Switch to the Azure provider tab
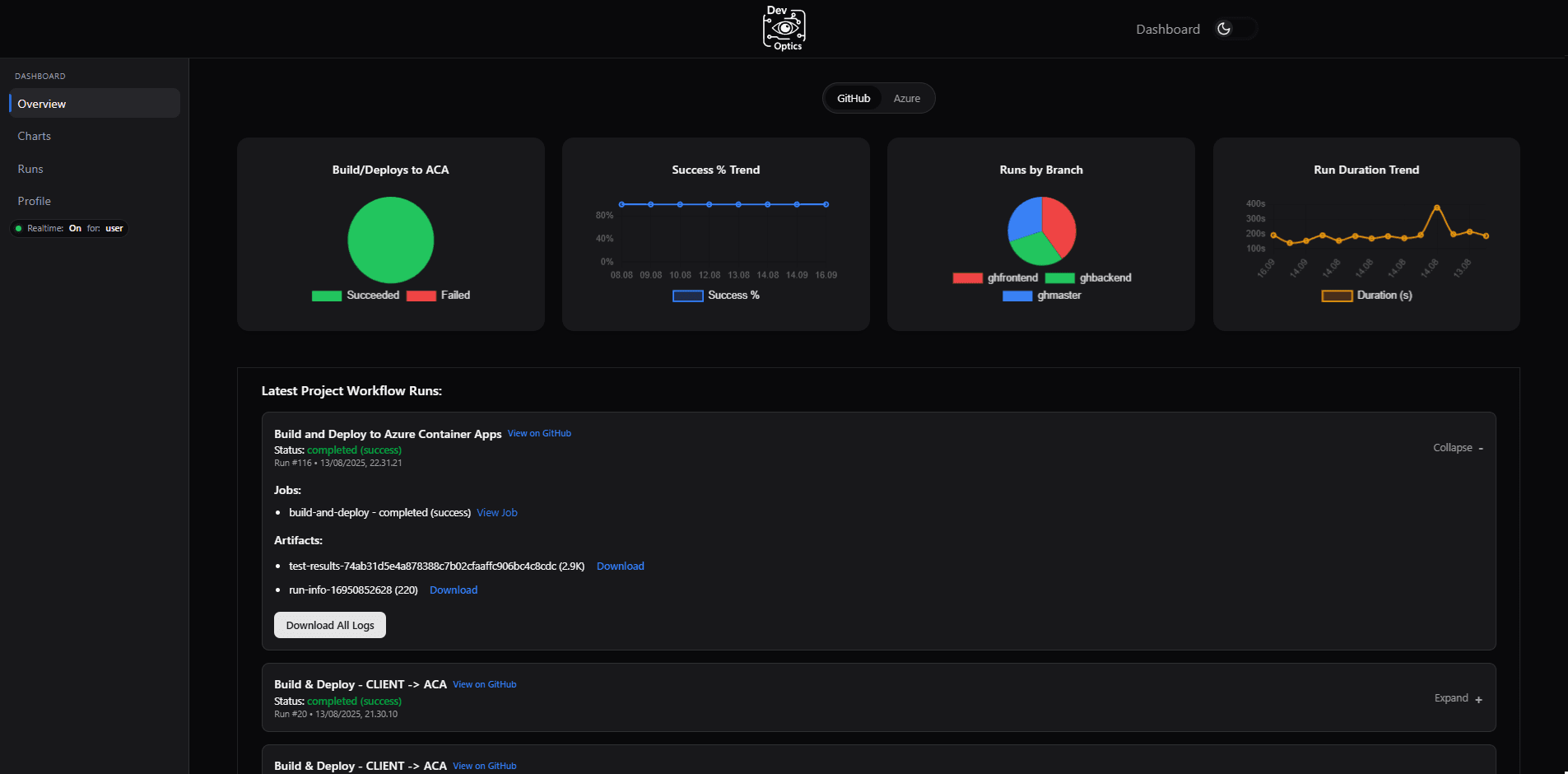 coord(906,99)
